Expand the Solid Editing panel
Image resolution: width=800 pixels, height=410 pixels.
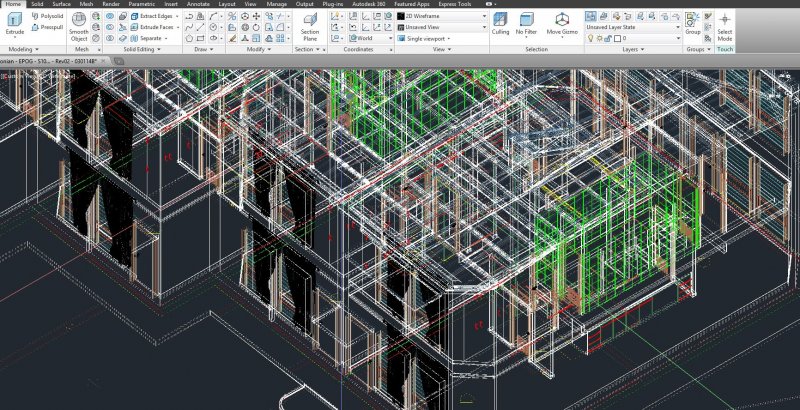click(x=142, y=49)
